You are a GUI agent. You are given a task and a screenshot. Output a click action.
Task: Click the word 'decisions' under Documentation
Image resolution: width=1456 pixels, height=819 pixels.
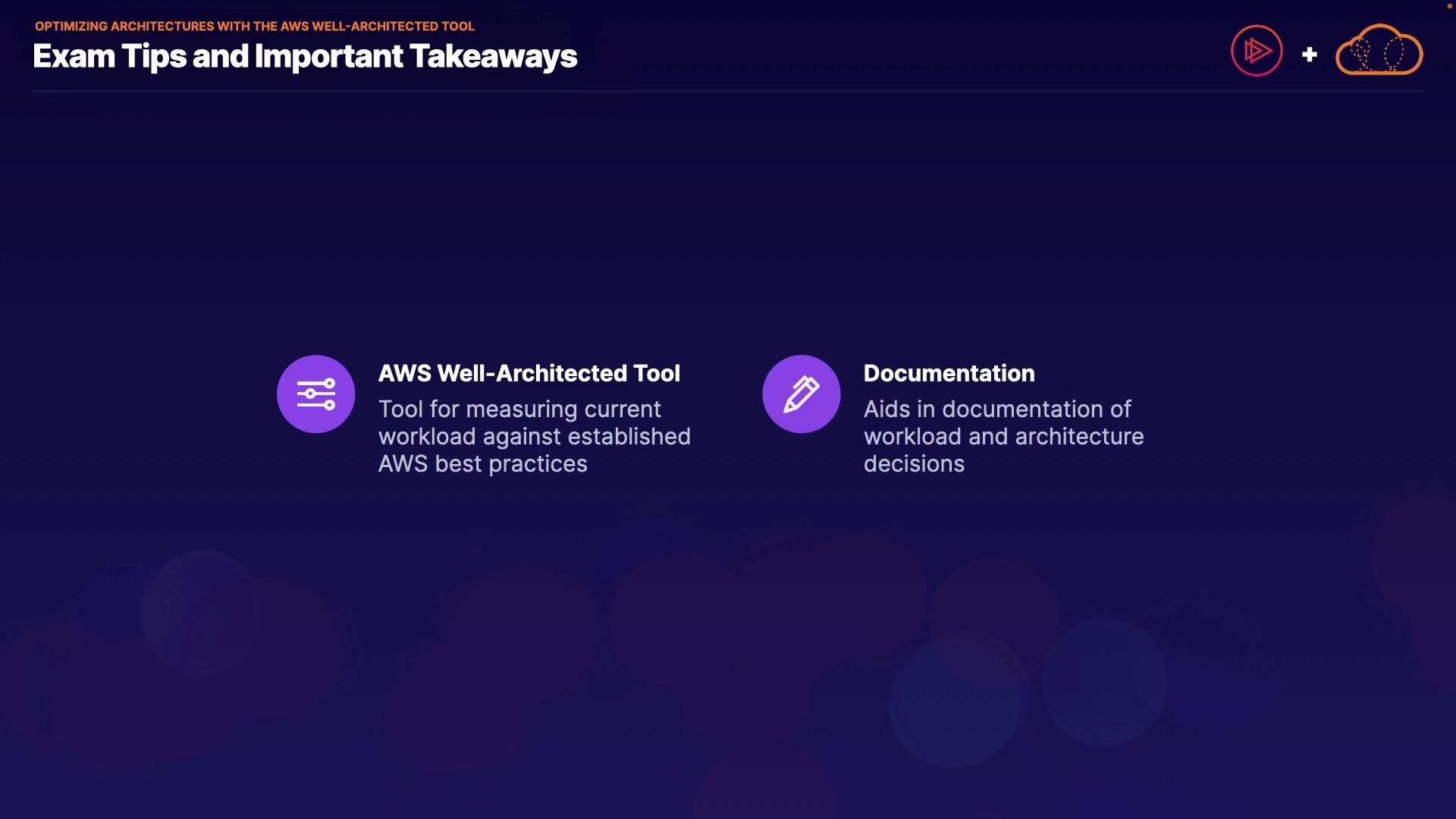[x=914, y=464]
